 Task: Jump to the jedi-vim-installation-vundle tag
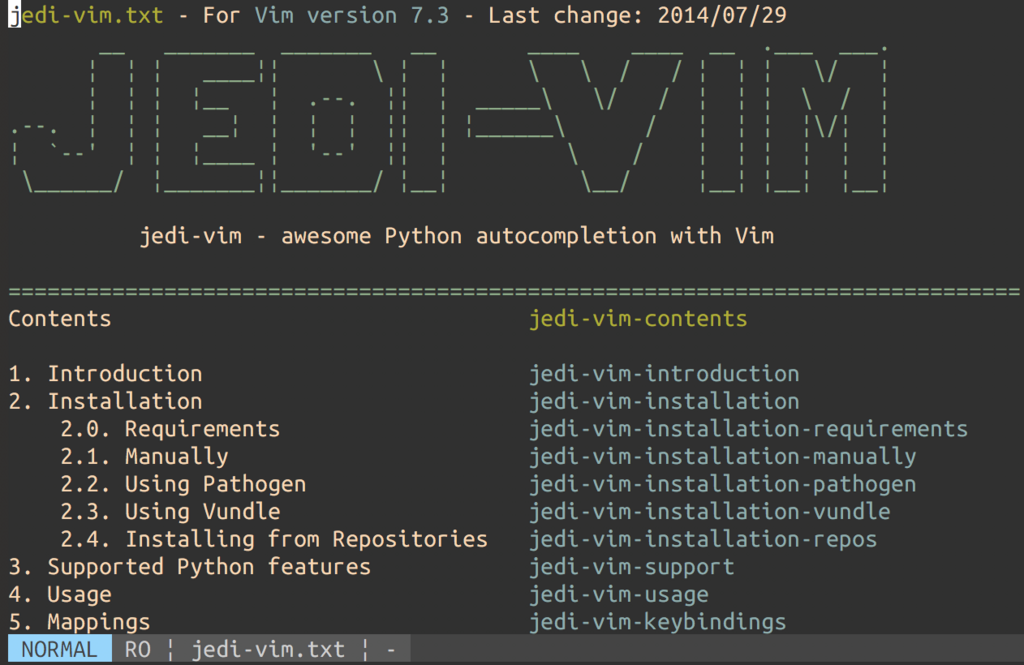tap(709, 511)
